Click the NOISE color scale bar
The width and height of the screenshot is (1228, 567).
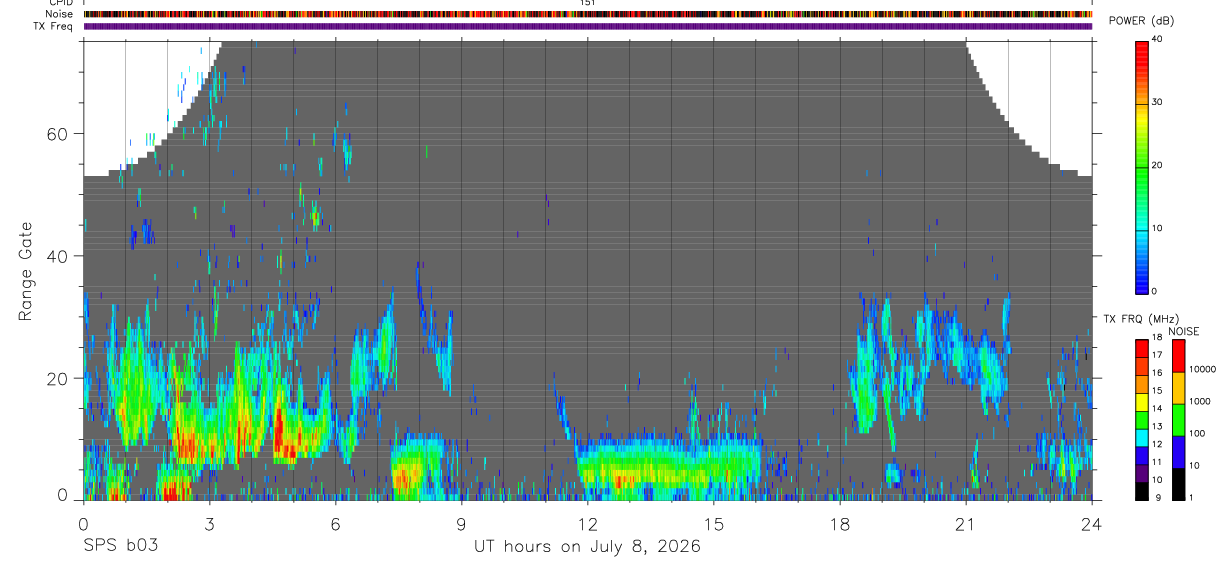[x=1179, y=420]
